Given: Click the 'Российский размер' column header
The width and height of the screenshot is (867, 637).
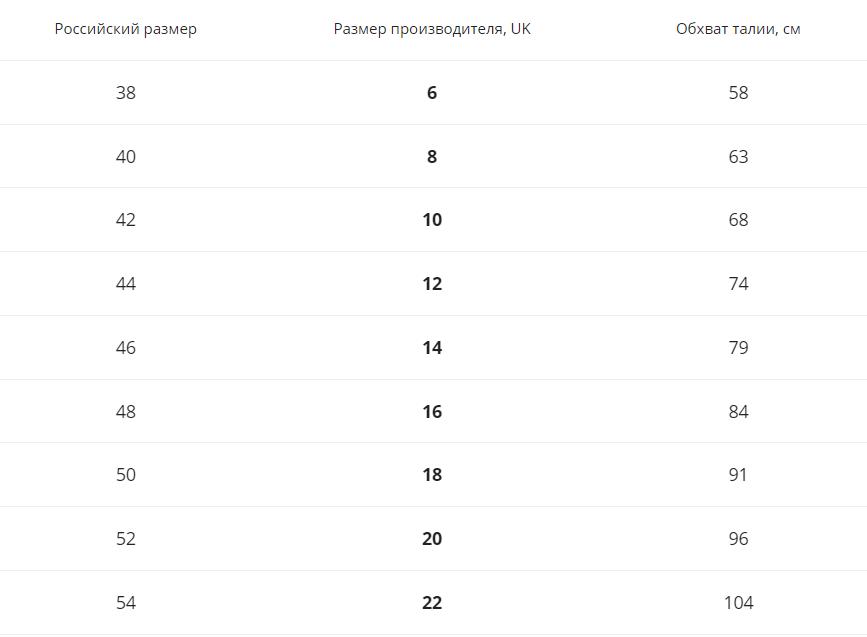Looking at the screenshot, I should (x=126, y=29).
